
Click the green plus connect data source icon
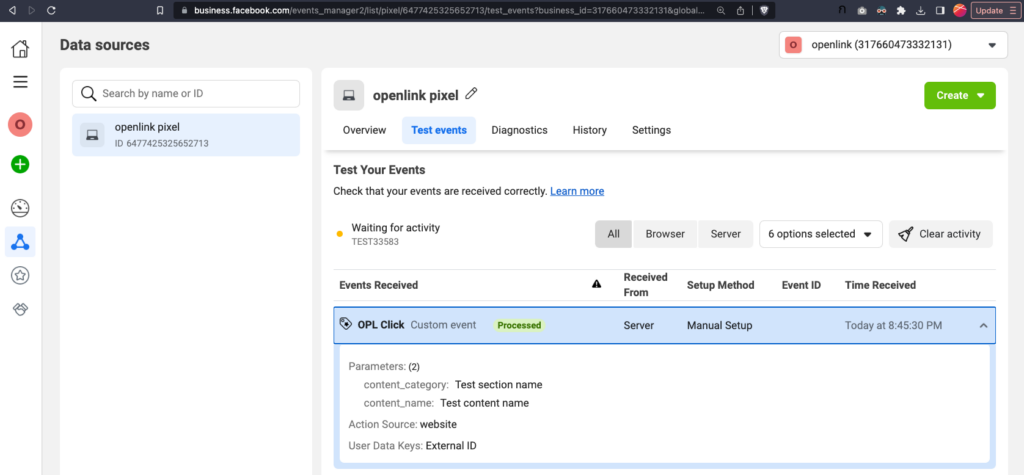(20, 164)
